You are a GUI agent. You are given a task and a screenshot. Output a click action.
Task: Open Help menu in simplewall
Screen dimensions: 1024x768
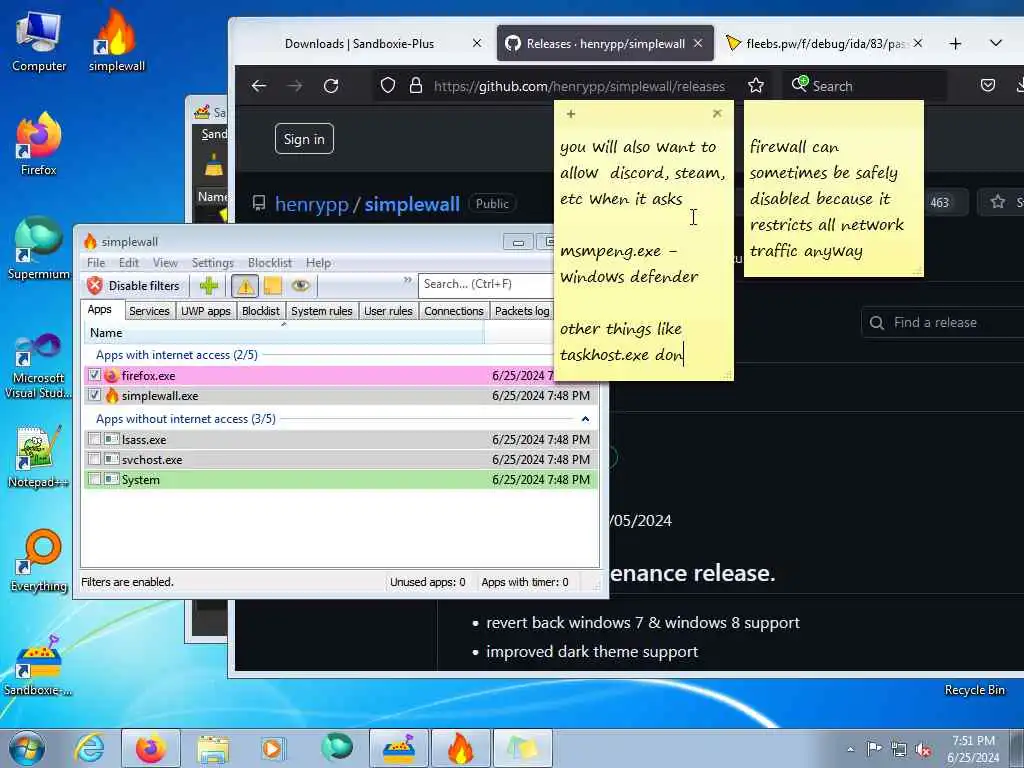[318, 263]
